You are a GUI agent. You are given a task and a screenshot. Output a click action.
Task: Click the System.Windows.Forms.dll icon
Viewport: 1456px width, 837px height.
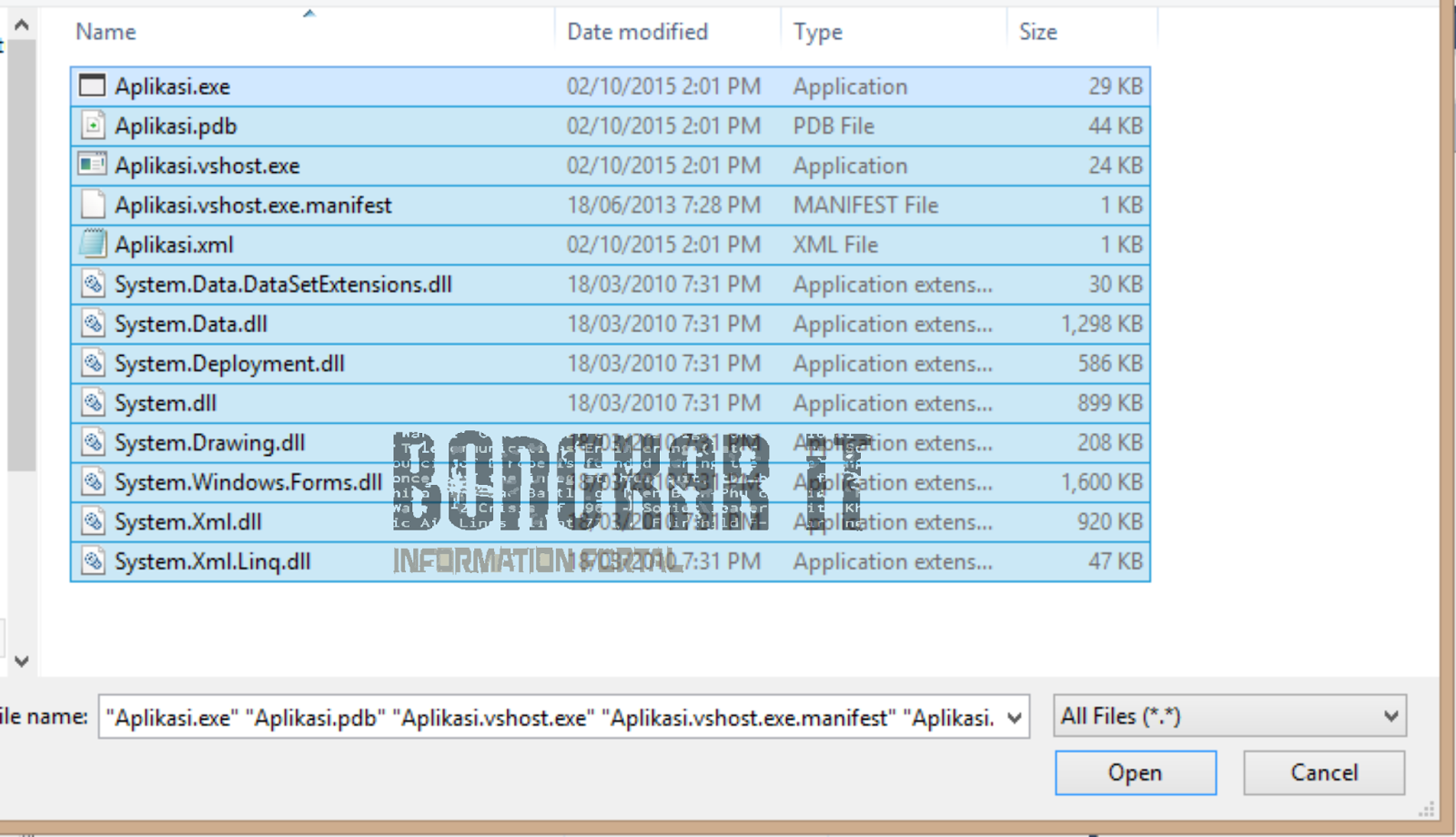pyautogui.click(x=92, y=482)
